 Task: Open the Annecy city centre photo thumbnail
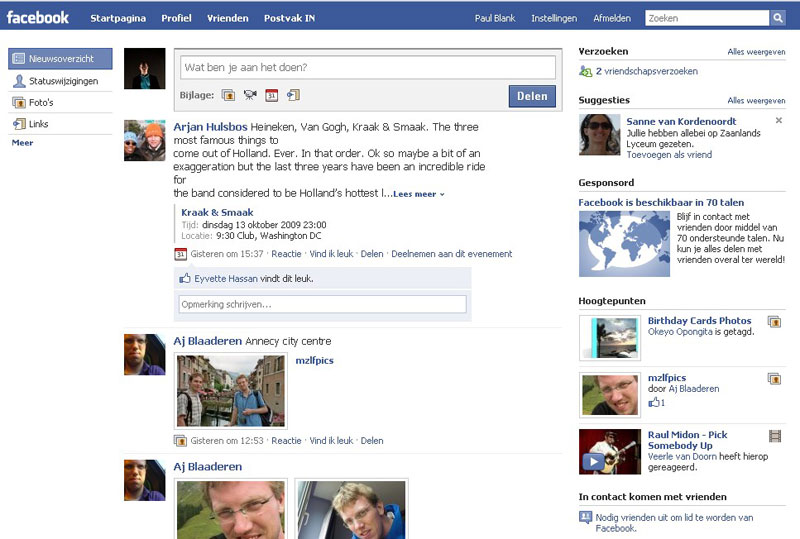click(x=230, y=391)
